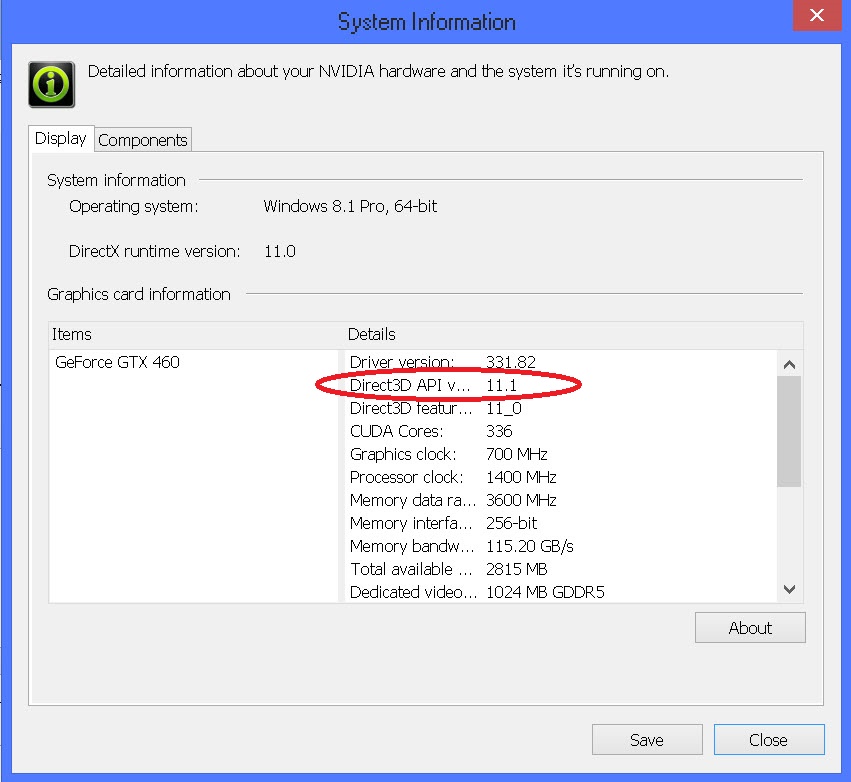Click the Operating system label

click(x=134, y=206)
